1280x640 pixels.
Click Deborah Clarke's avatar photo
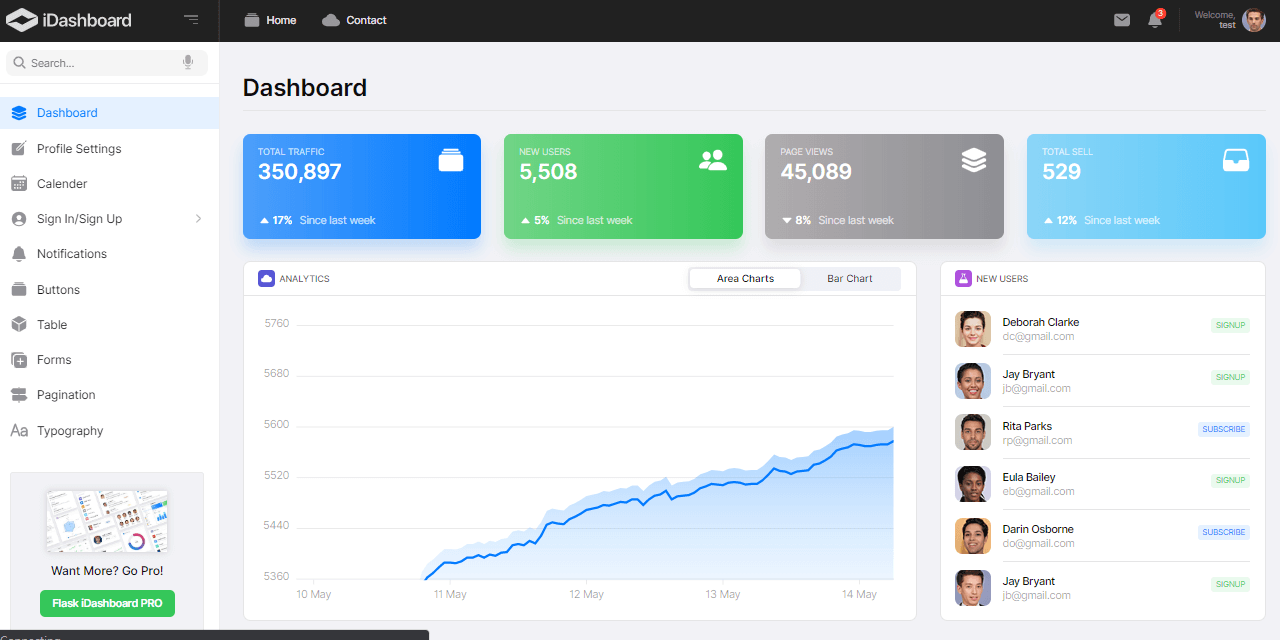point(973,329)
